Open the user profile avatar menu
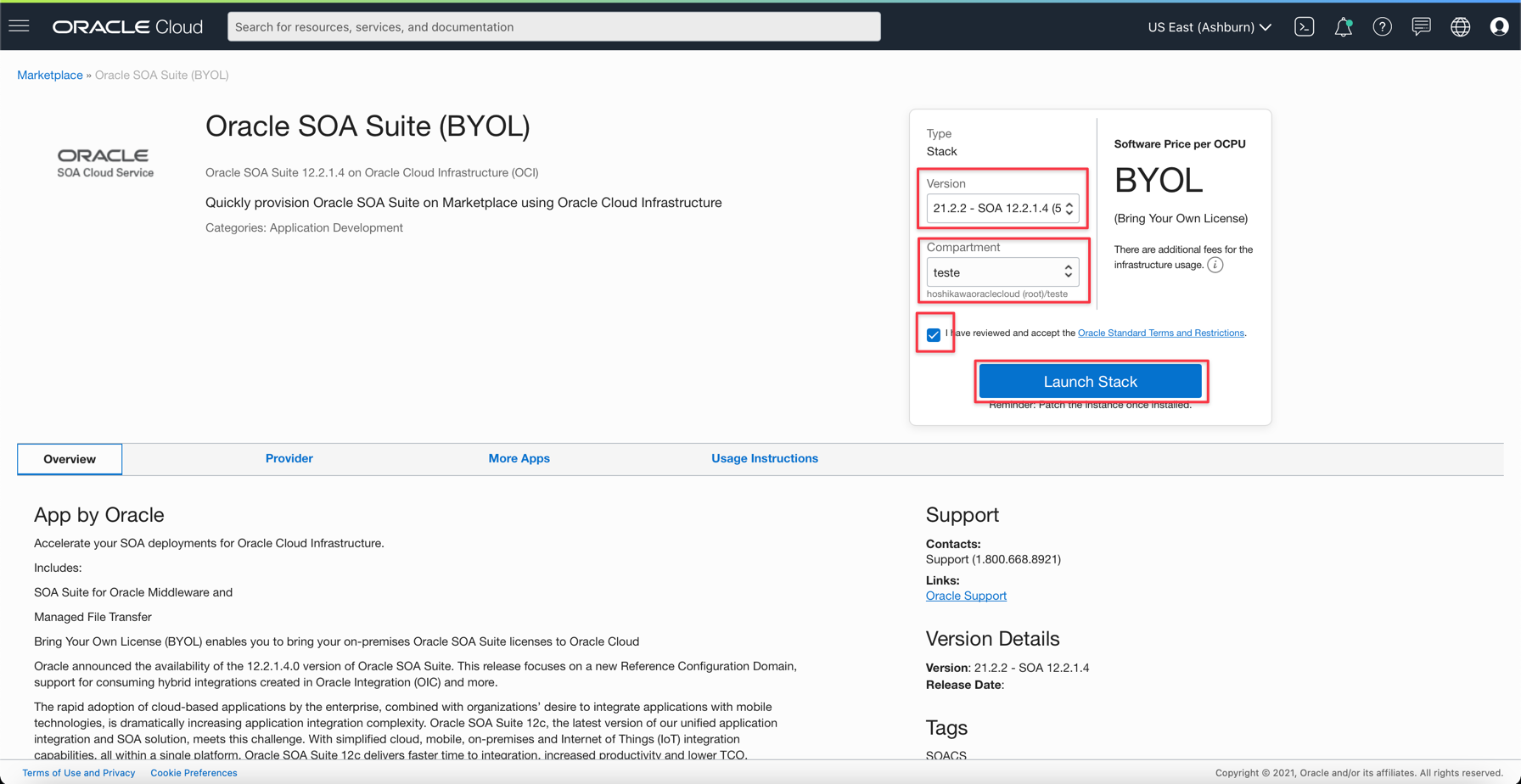This screenshot has height=784, width=1521. (1500, 27)
